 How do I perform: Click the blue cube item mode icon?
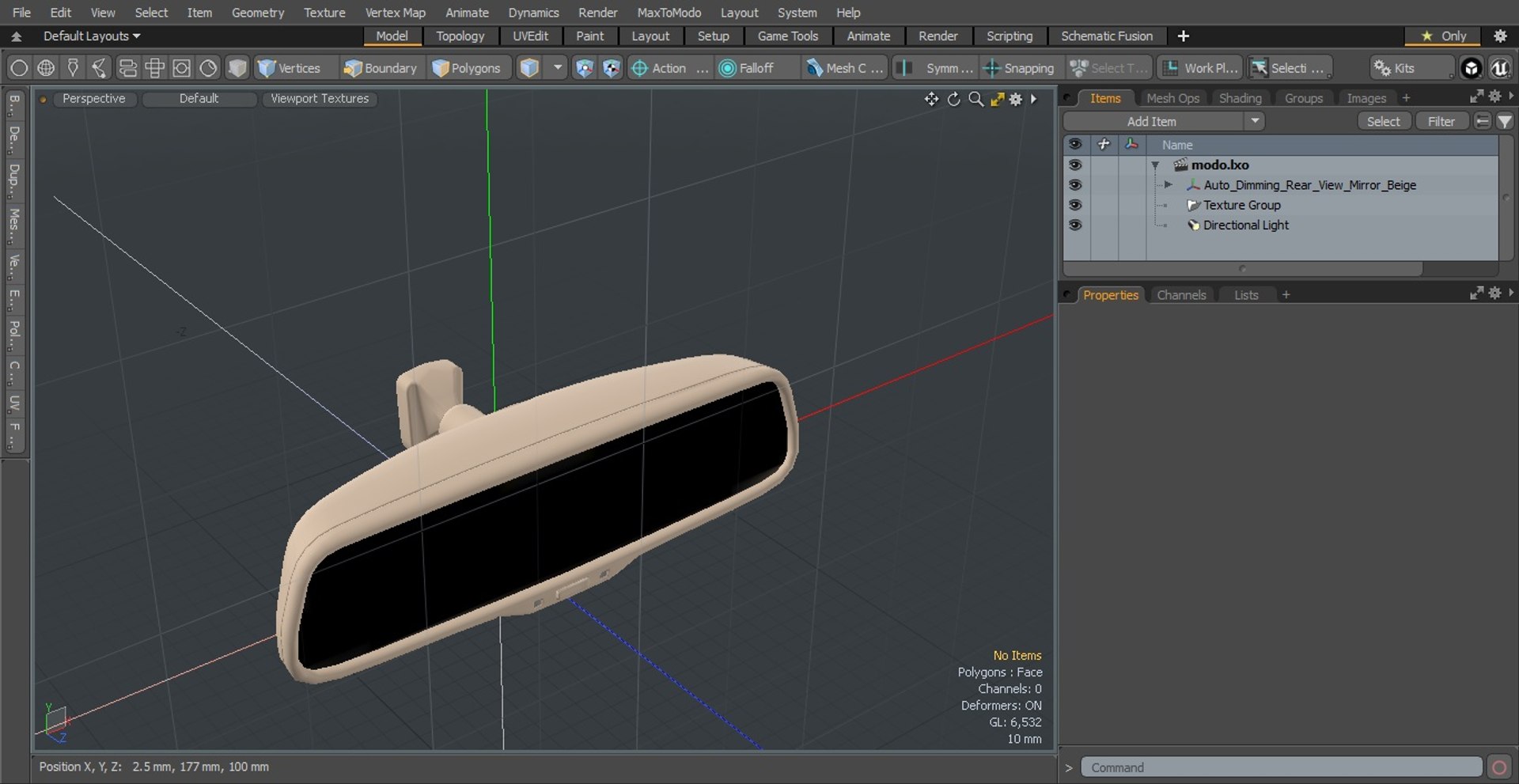[x=529, y=68]
